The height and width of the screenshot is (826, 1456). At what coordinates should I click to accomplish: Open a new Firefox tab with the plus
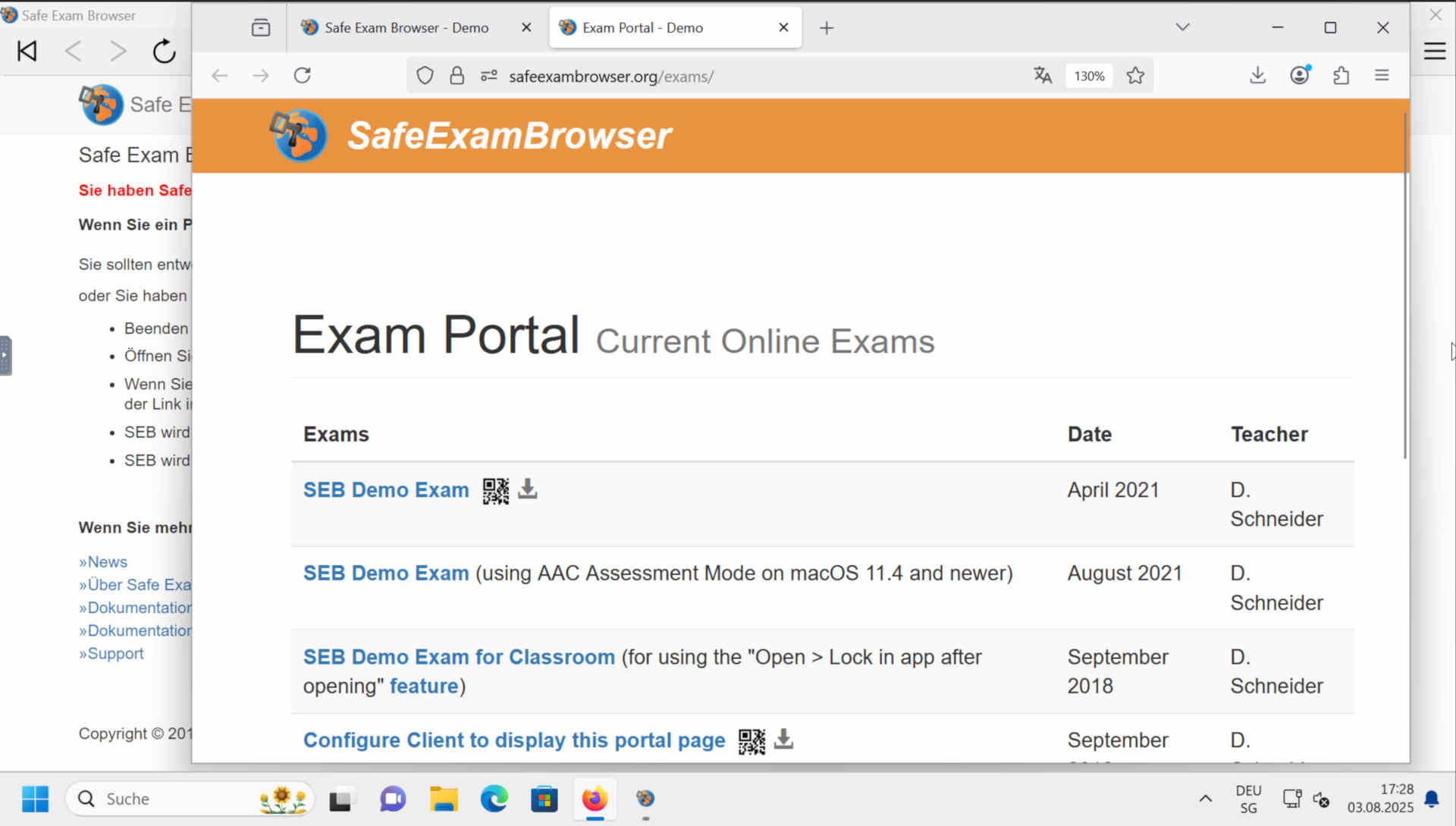[x=827, y=28]
